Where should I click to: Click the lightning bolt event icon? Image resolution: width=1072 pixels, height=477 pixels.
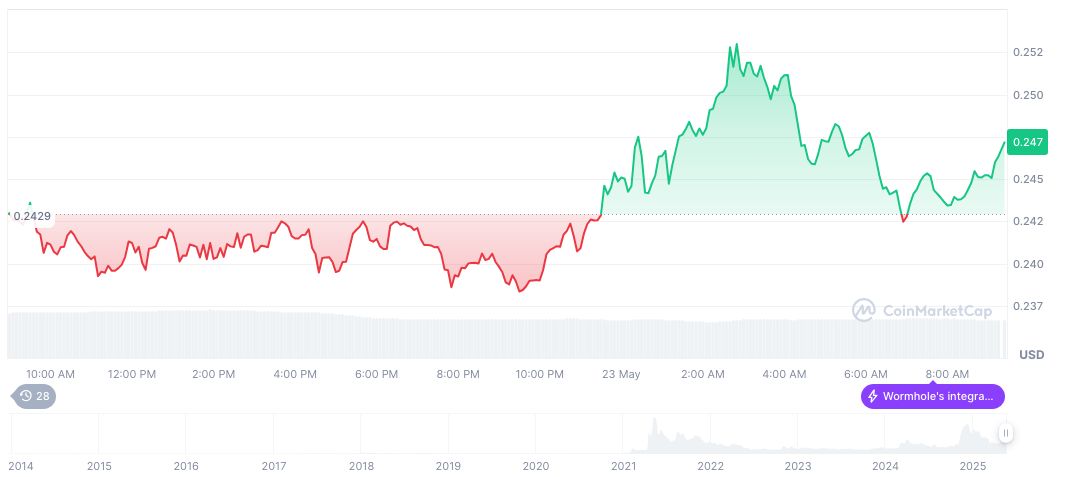tap(873, 397)
